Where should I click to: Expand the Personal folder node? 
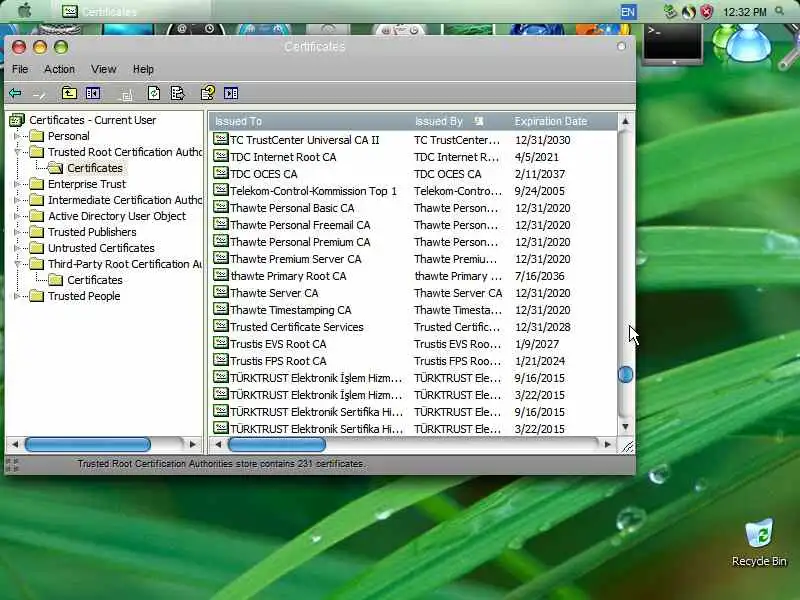[x=17, y=136]
